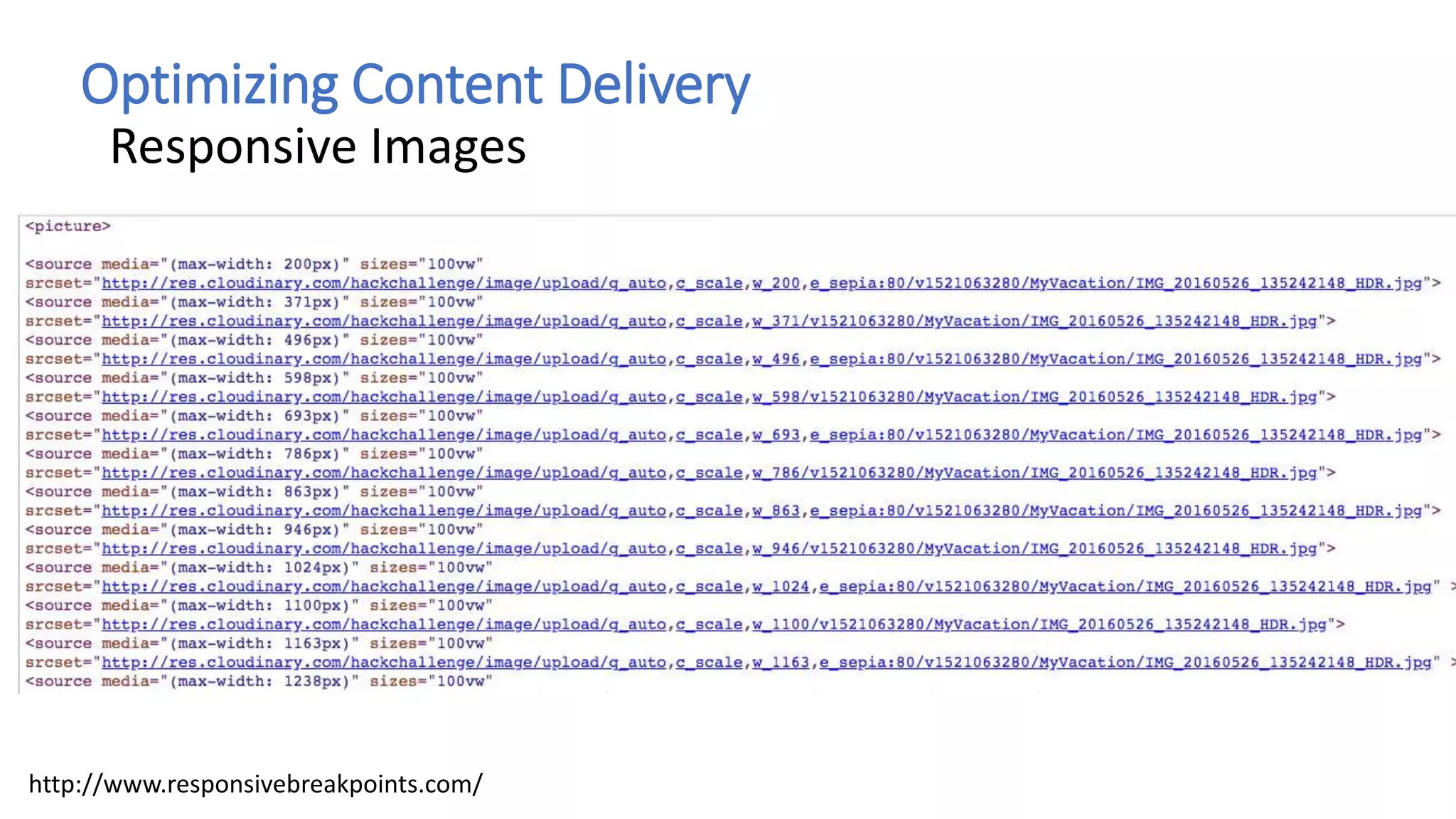
Task: Open the w_946 Cloudinary image link
Action: 710,549
